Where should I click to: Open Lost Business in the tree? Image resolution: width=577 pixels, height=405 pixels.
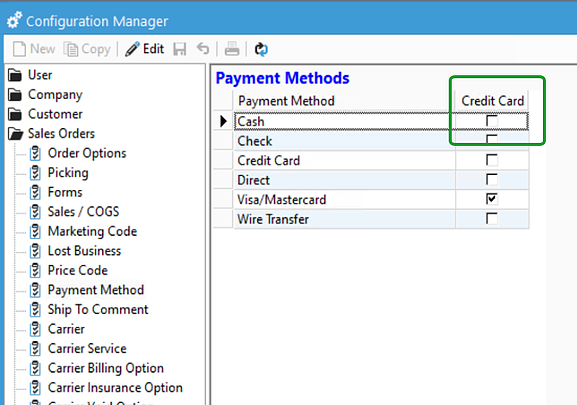[84, 251]
